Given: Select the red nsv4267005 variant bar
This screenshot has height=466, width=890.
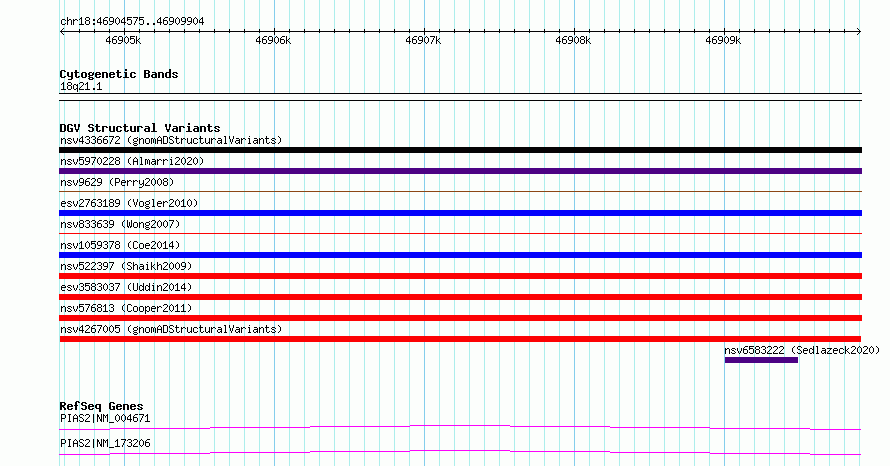Looking at the screenshot, I should point(460,339).
